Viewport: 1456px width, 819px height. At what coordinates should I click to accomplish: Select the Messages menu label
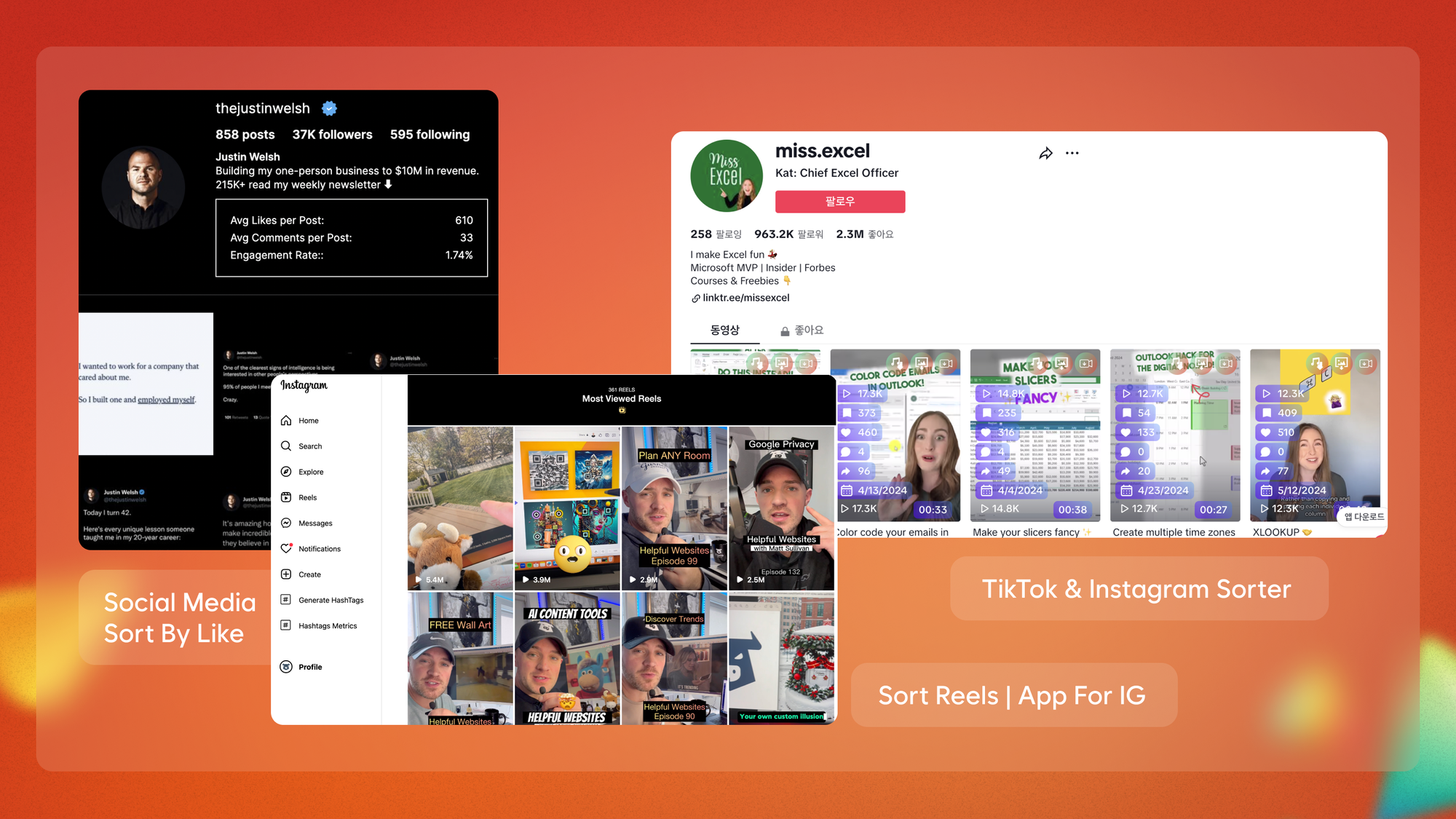315,523
